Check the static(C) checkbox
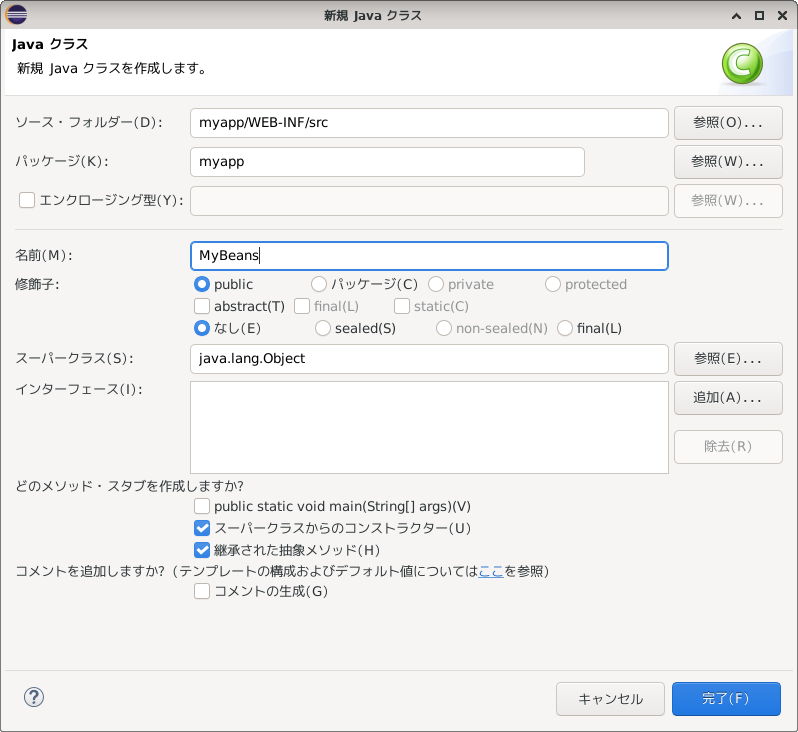Image resolution: width=798 pixels, height=732 pixels. click(402, 306)
